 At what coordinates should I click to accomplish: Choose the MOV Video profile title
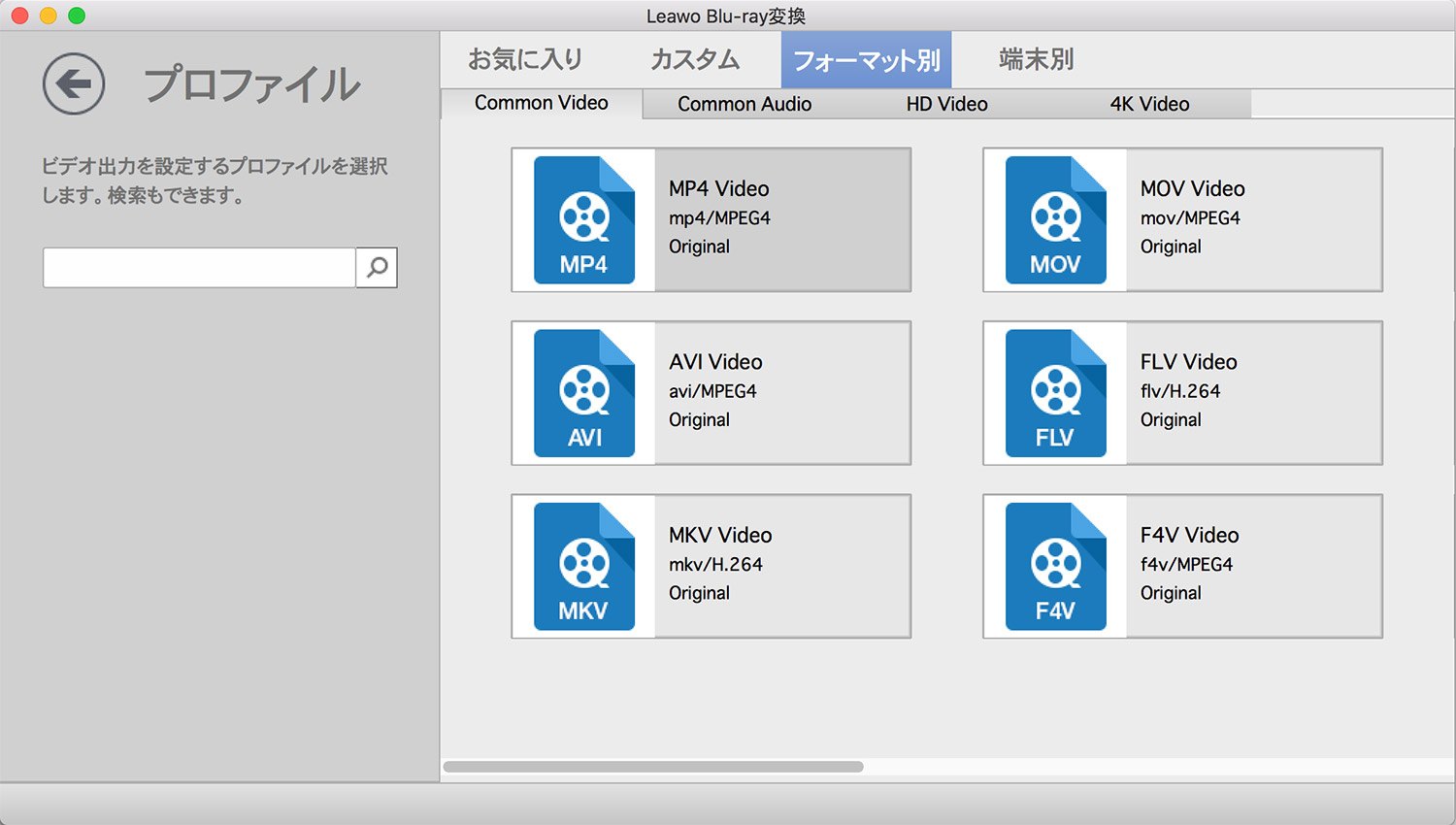tap(1193, 188)
